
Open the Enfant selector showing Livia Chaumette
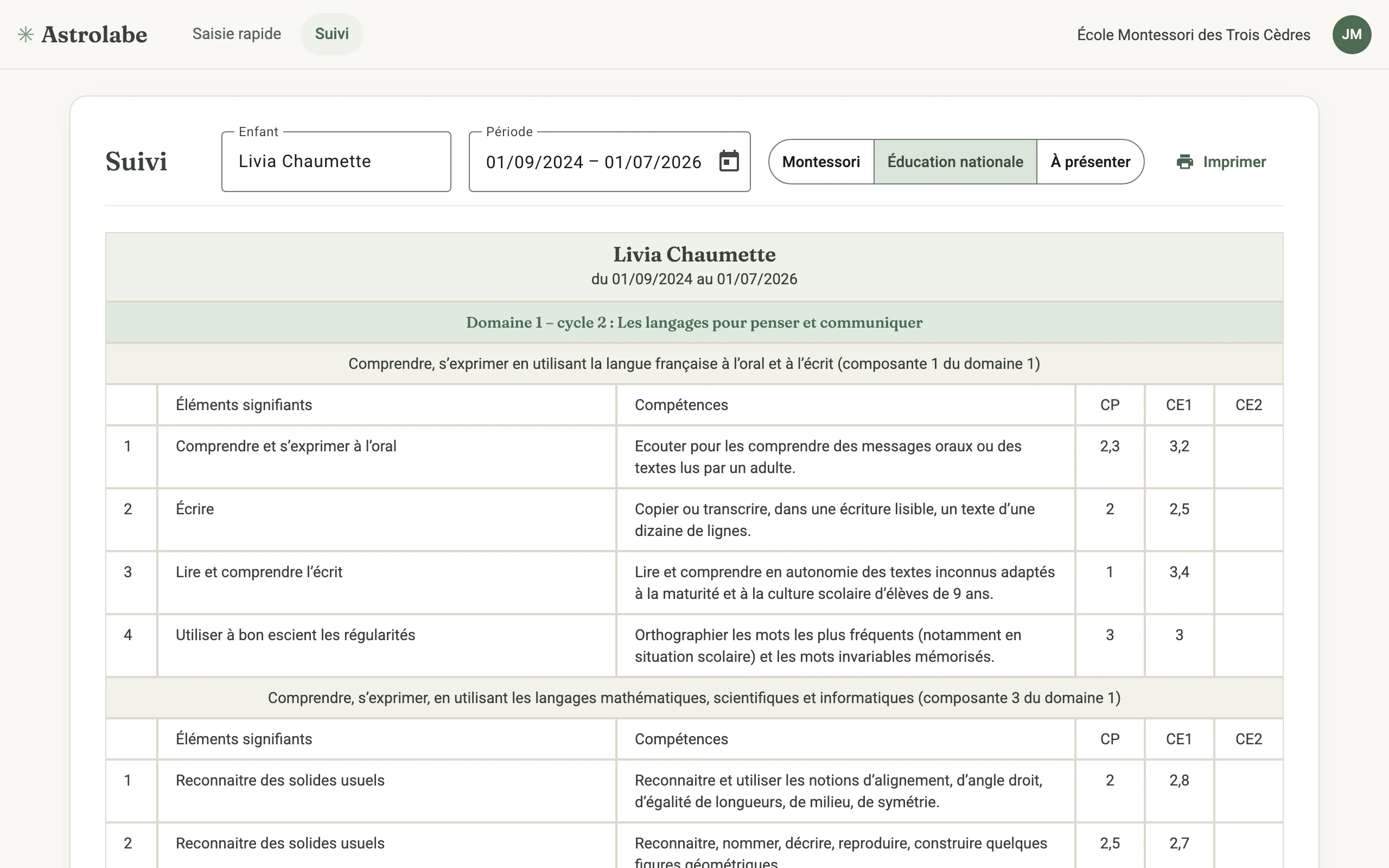tap(336, 162)
